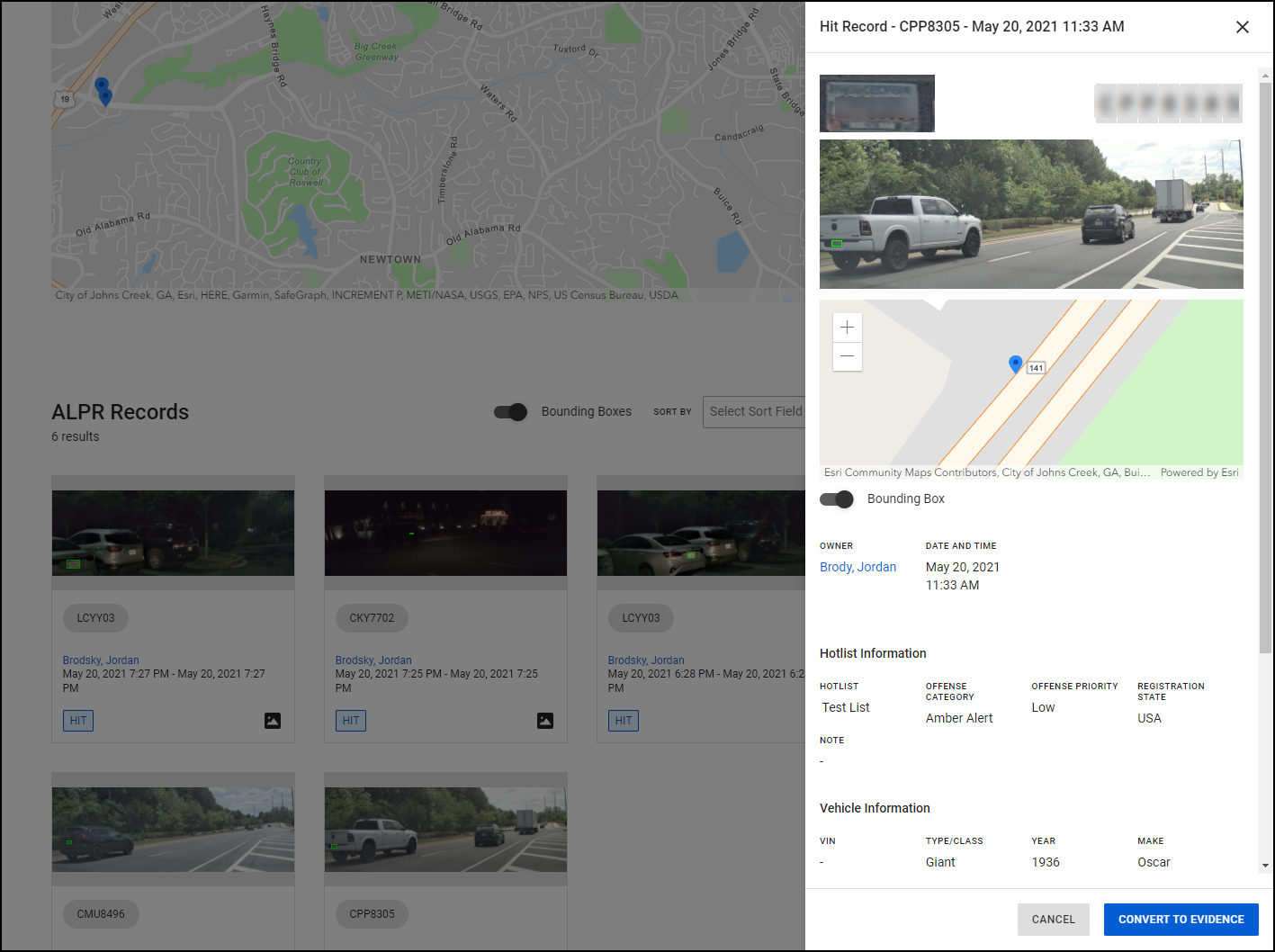Click the blue location pin on Route 141
This screenshot has width=1275, height=952.
coord(1015,364)
